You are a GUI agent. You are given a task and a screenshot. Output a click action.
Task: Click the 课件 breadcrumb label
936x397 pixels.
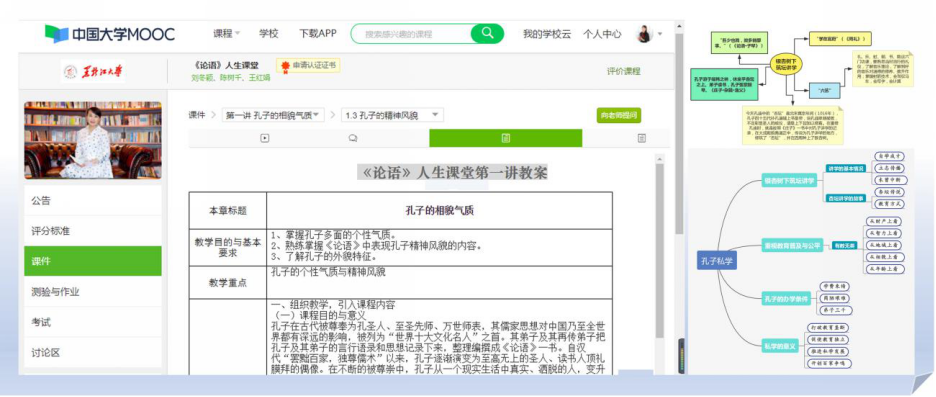196,115
